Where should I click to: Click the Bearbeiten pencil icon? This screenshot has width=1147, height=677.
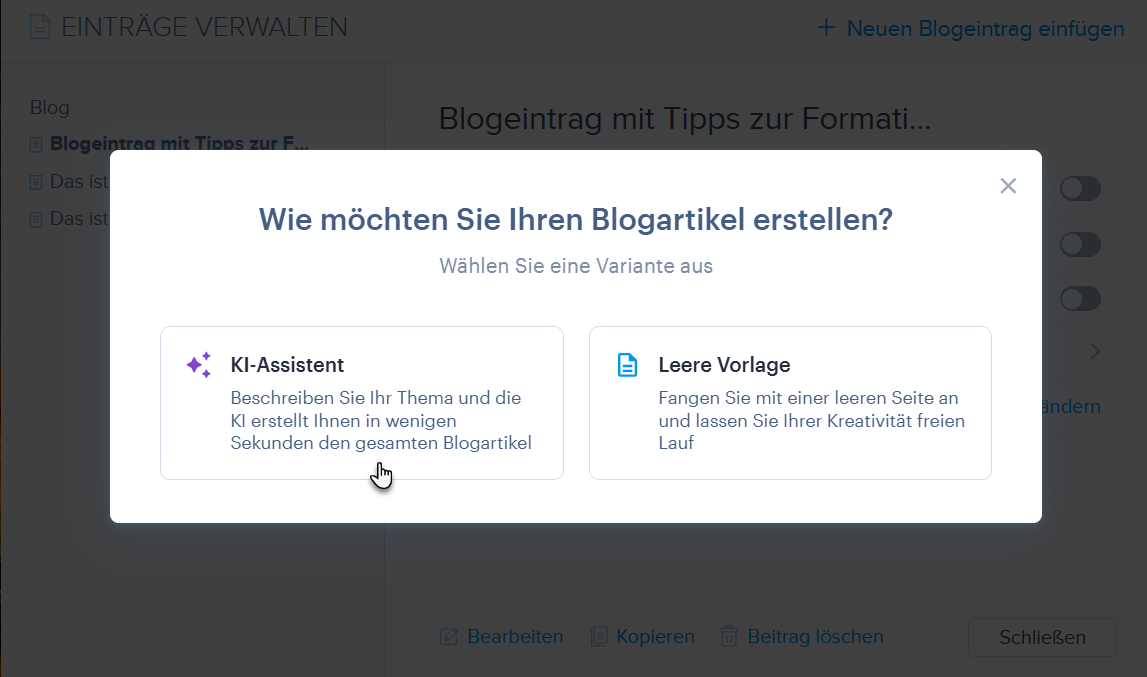tap(448, 637)
